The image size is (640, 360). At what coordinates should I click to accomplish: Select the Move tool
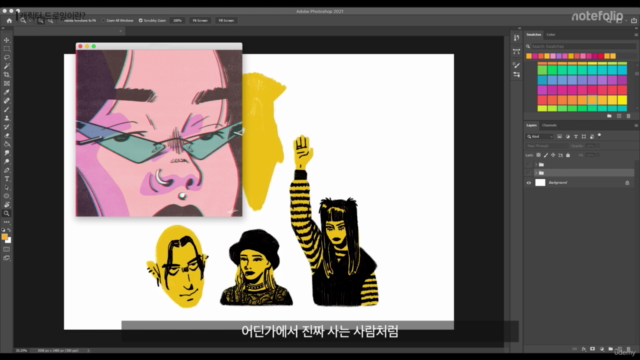tap(7, 40)
